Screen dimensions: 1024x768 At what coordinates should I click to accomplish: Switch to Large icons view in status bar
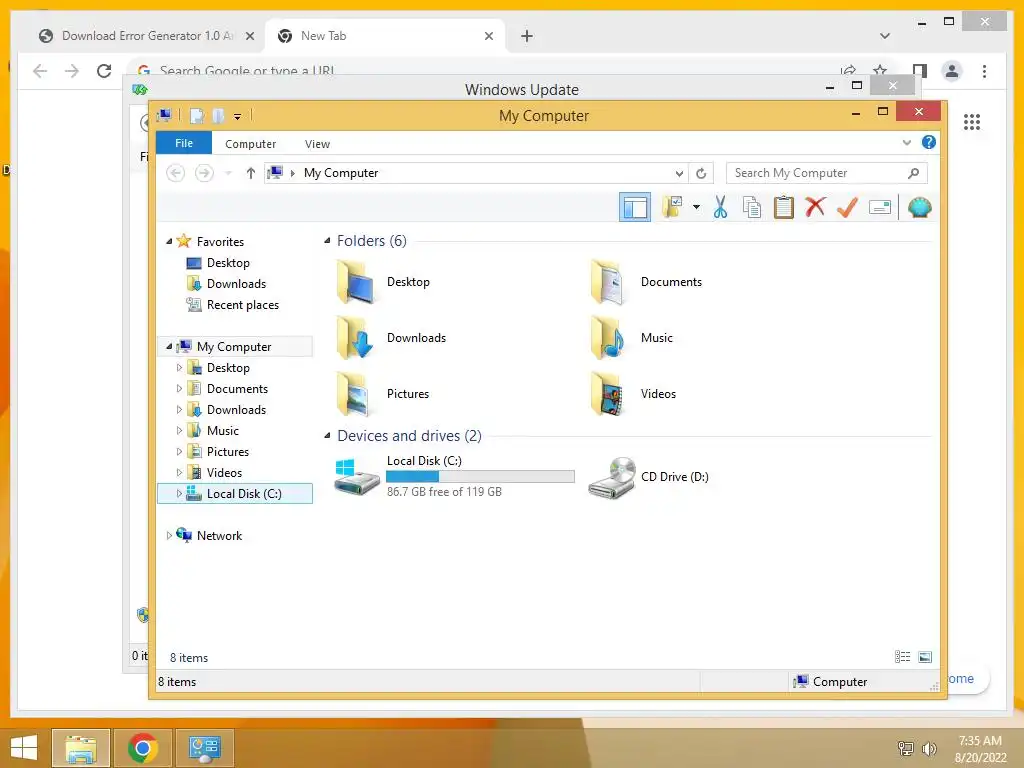click(x=925, y=657)
